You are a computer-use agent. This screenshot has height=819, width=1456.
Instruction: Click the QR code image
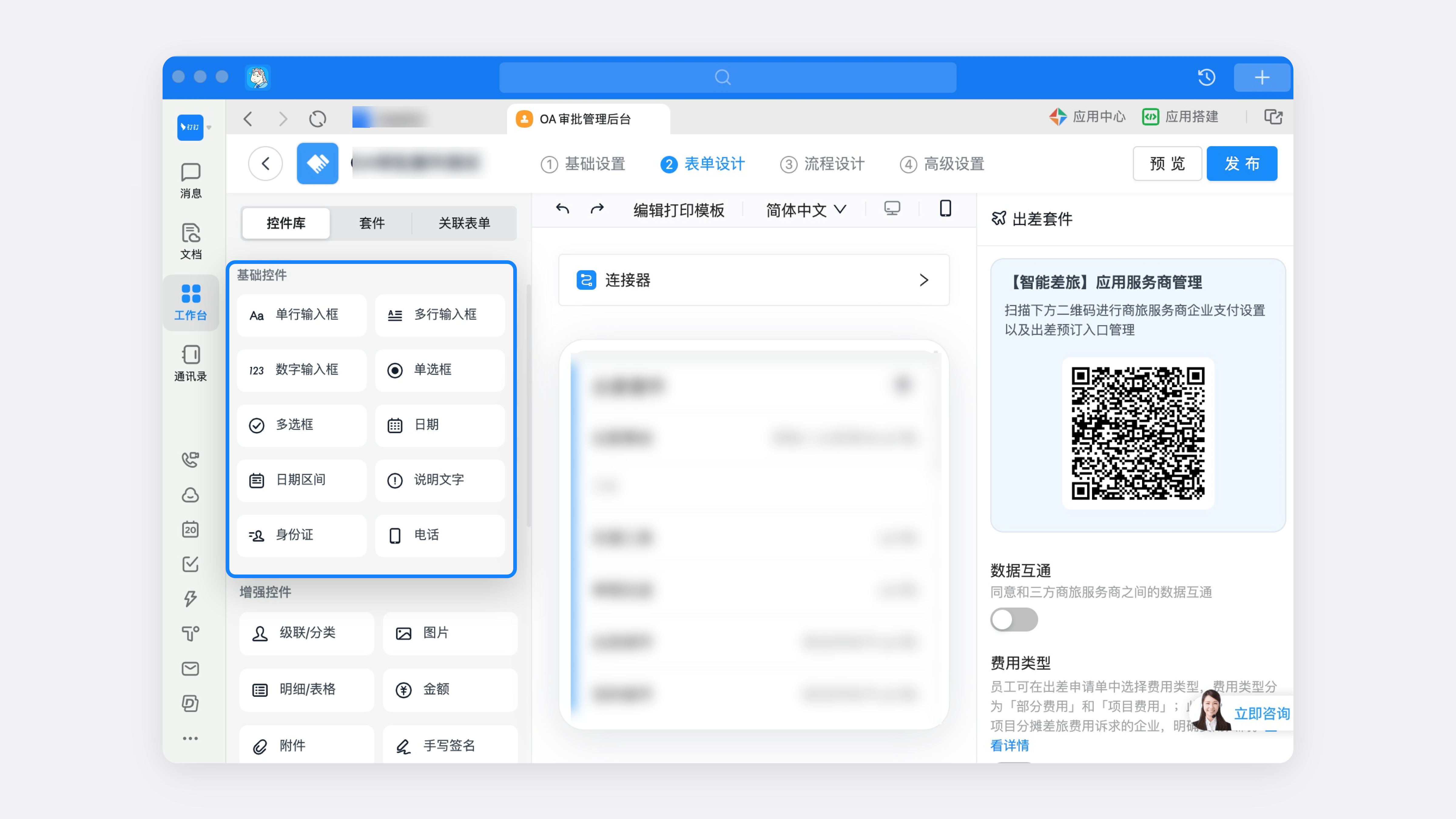(1138, 433)
